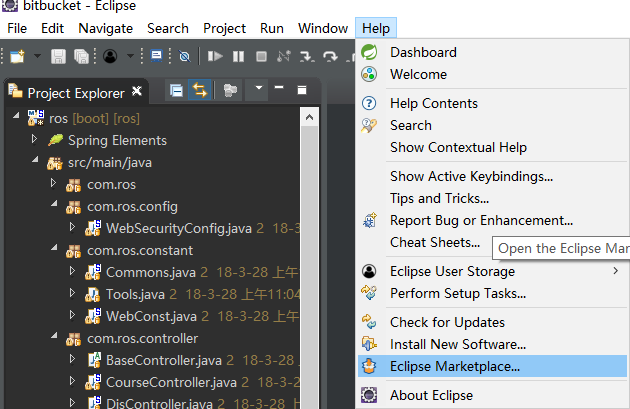Viewport: 630px width, 409px height.
Task: Select Report Bug or Enhancement...
Action: point(492,221)
